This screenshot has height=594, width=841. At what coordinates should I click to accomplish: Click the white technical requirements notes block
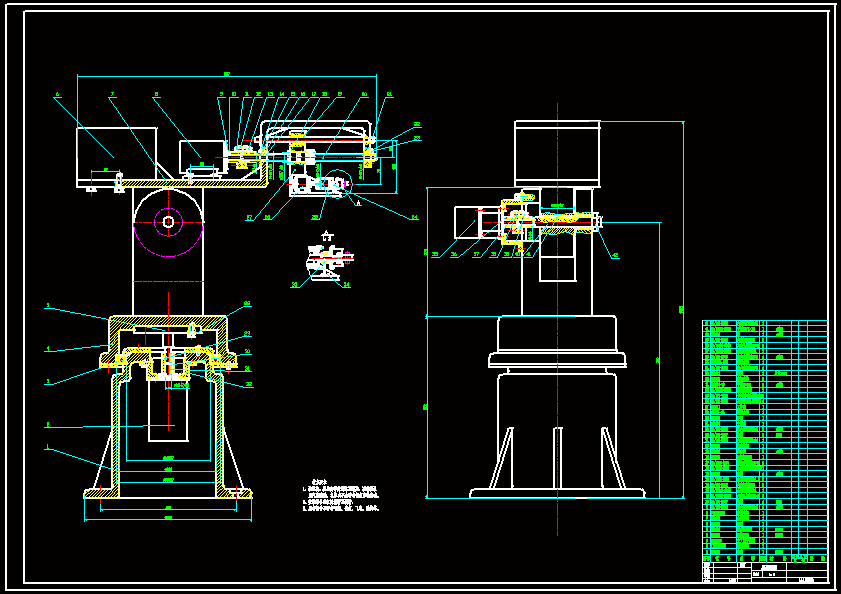pos(341,496)
